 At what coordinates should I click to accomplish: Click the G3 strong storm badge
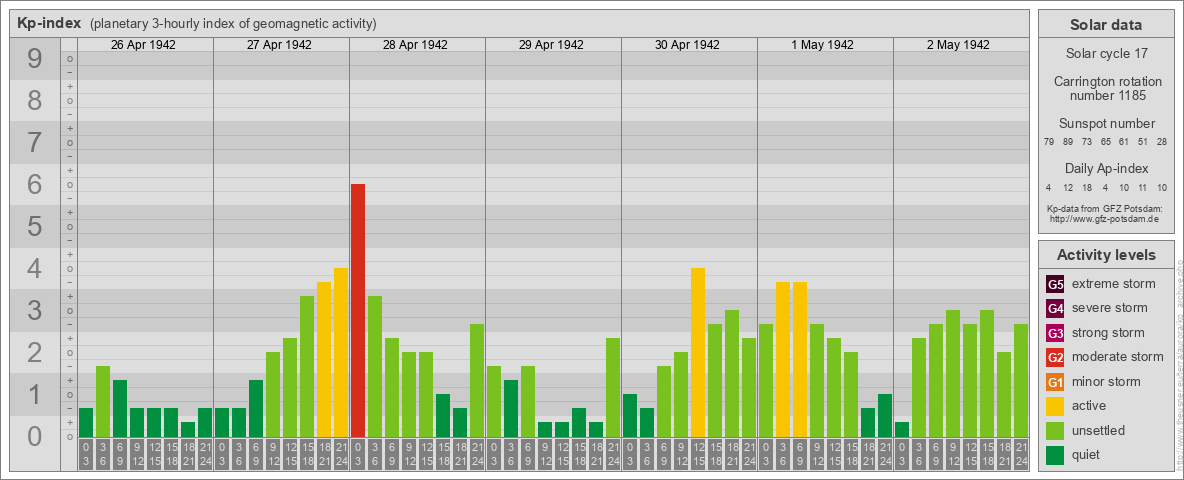click(1055, 333)
